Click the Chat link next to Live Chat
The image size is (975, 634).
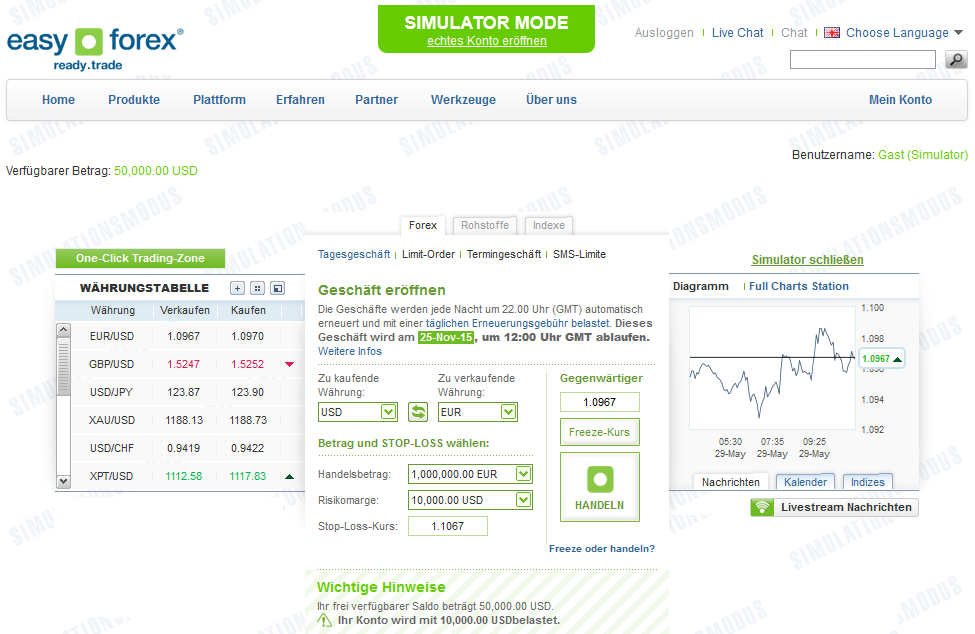click(x=794, y=33)
